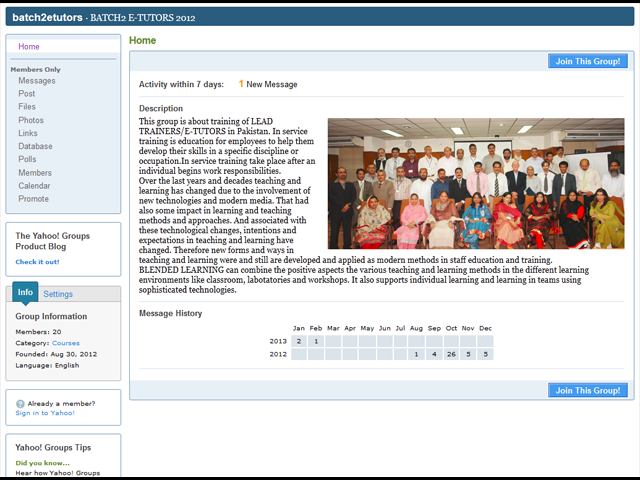Open Files section in sidebar

tap(27, 107)
